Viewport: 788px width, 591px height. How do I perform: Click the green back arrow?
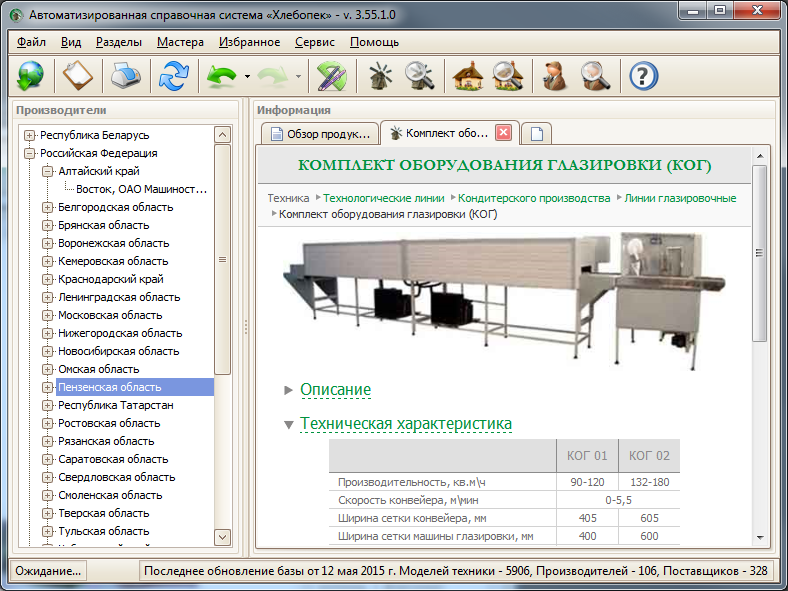(x=221, y=76)
